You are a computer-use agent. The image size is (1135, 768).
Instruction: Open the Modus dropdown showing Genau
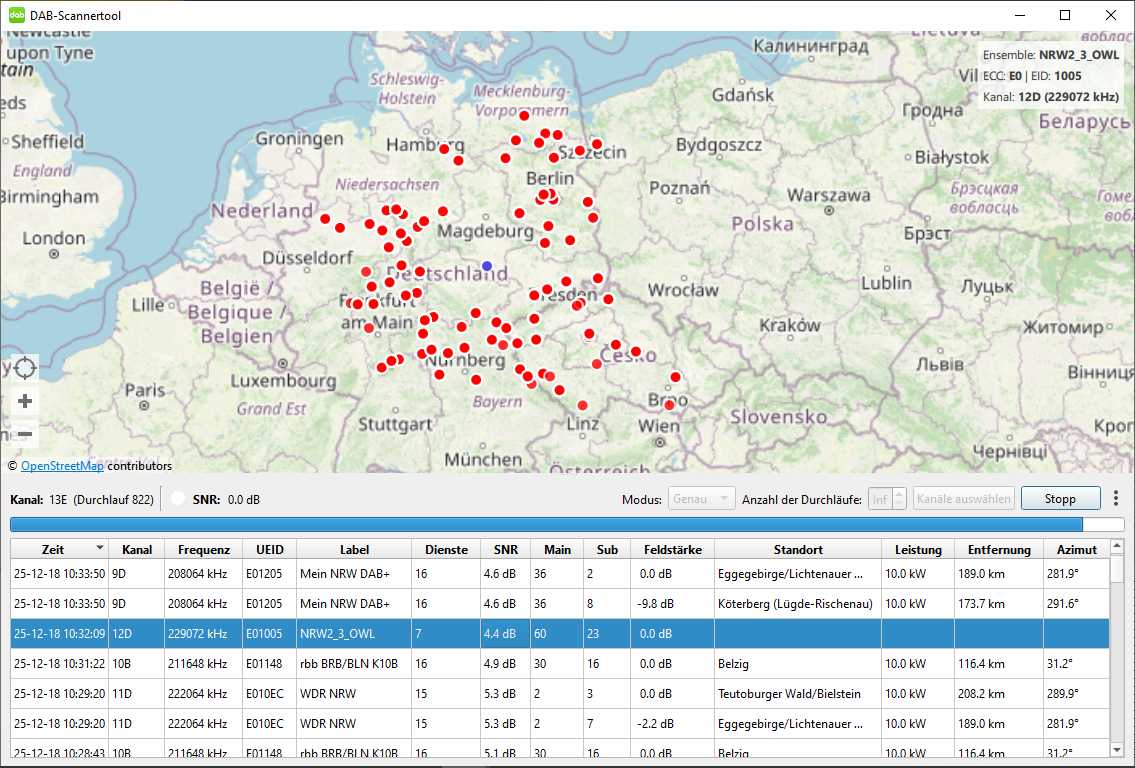tap(703, 498)
